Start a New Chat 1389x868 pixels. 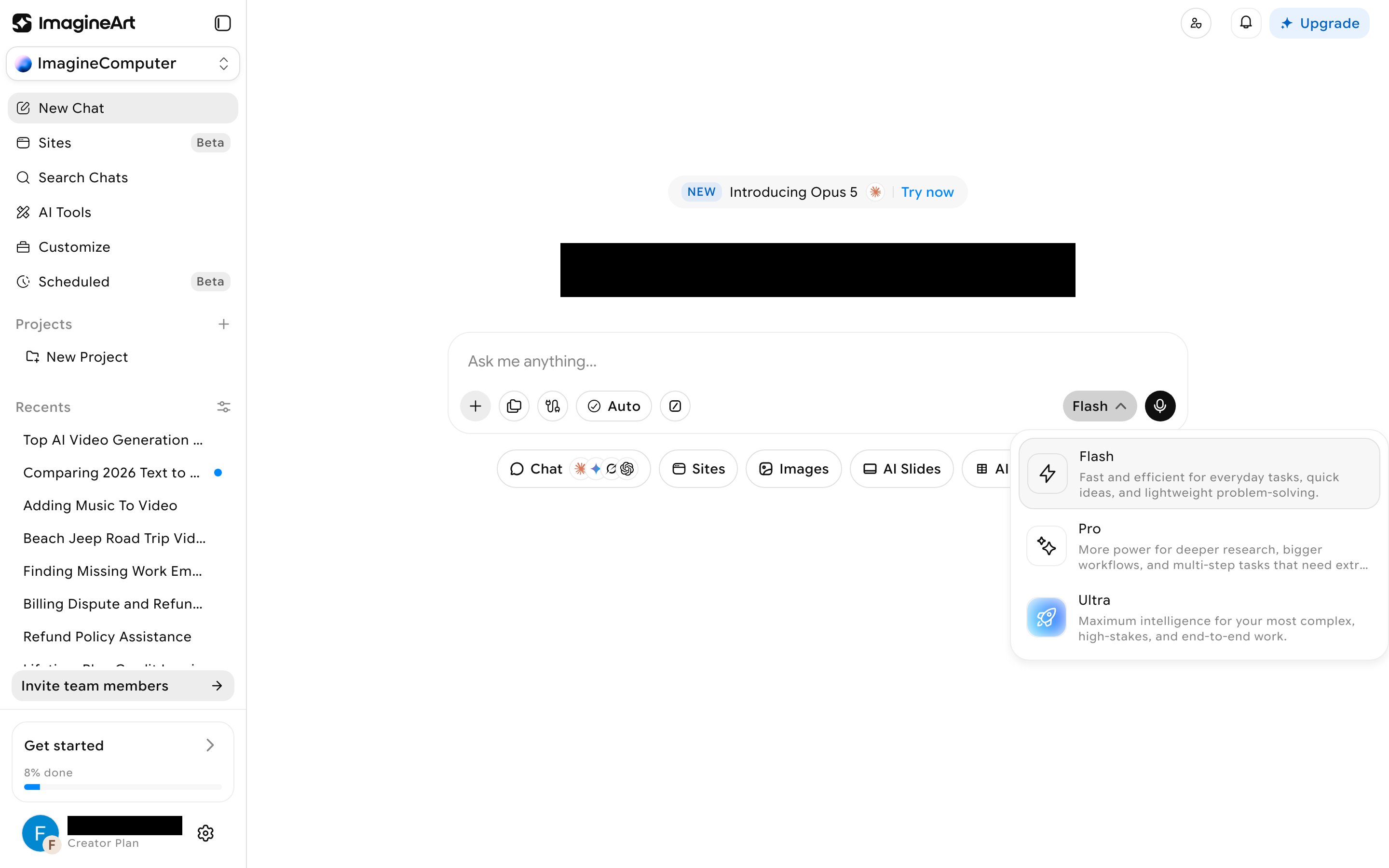point(123,108)
